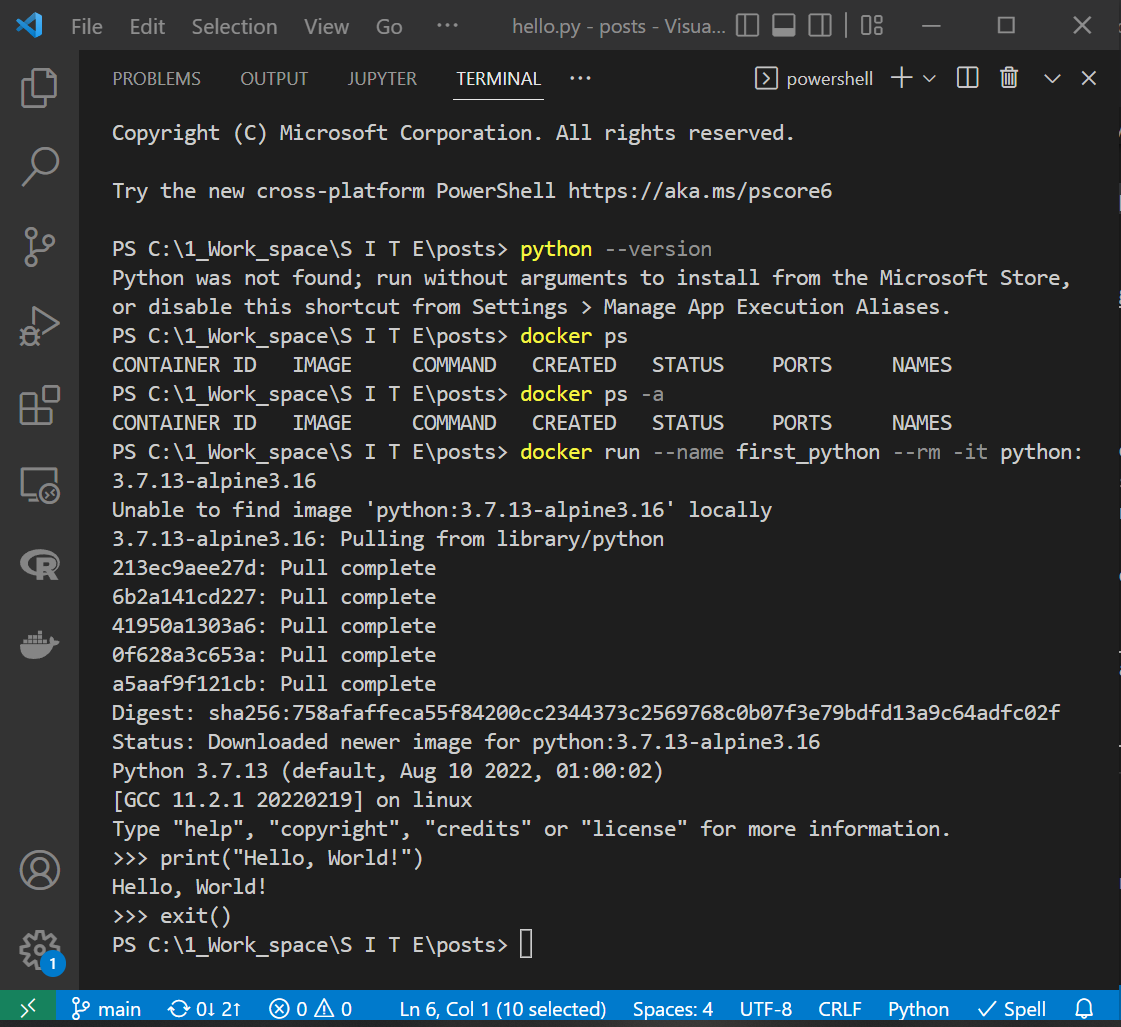Collapse the panel with the chevron
Viewport: 1121px width, 1027px height.
[1051, 78]
